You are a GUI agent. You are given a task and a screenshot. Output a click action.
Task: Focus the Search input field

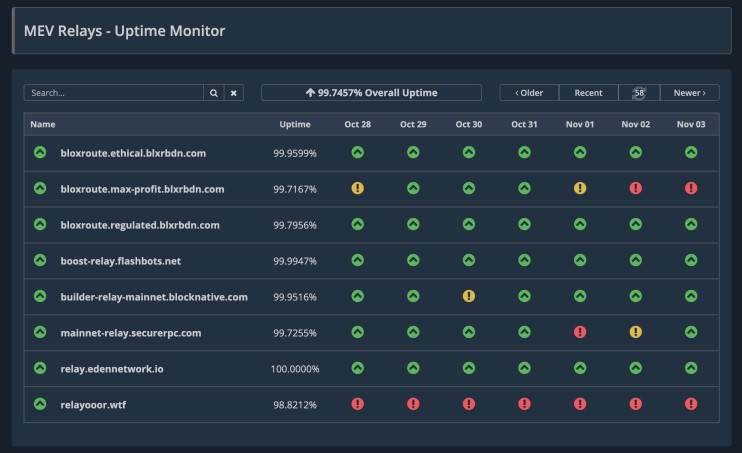click(x=113, y=93)
